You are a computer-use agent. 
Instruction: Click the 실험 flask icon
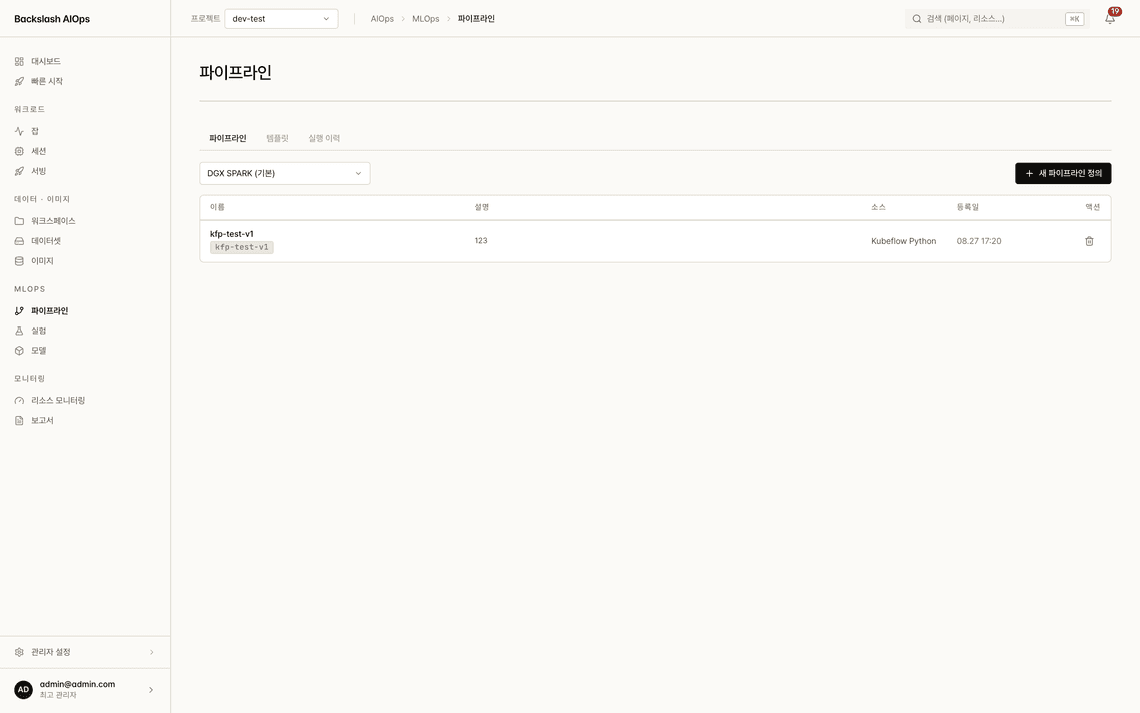[x=19, y=331]
